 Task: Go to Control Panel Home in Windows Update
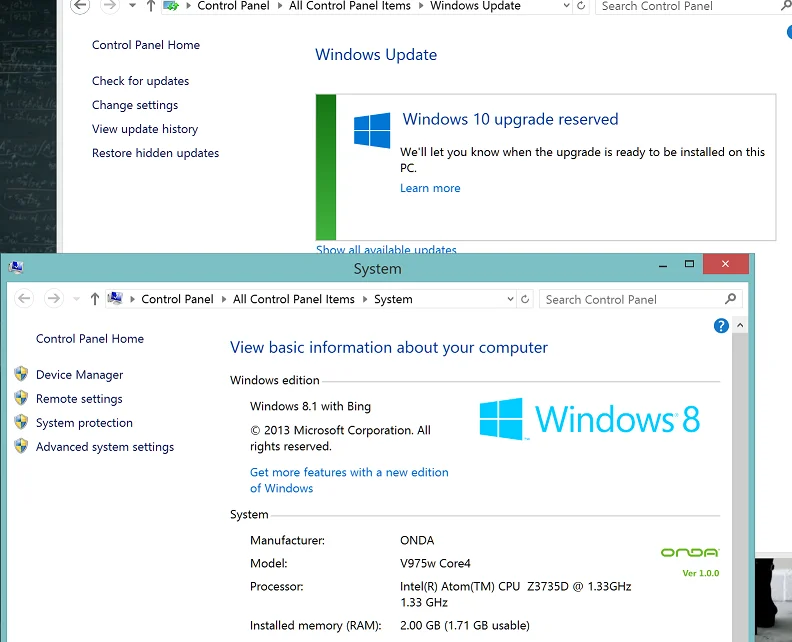tap(146, 45)
